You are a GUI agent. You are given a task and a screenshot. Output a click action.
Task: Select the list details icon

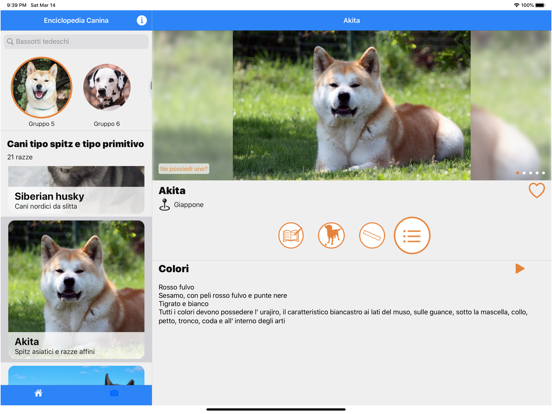[x=412, y=236]
